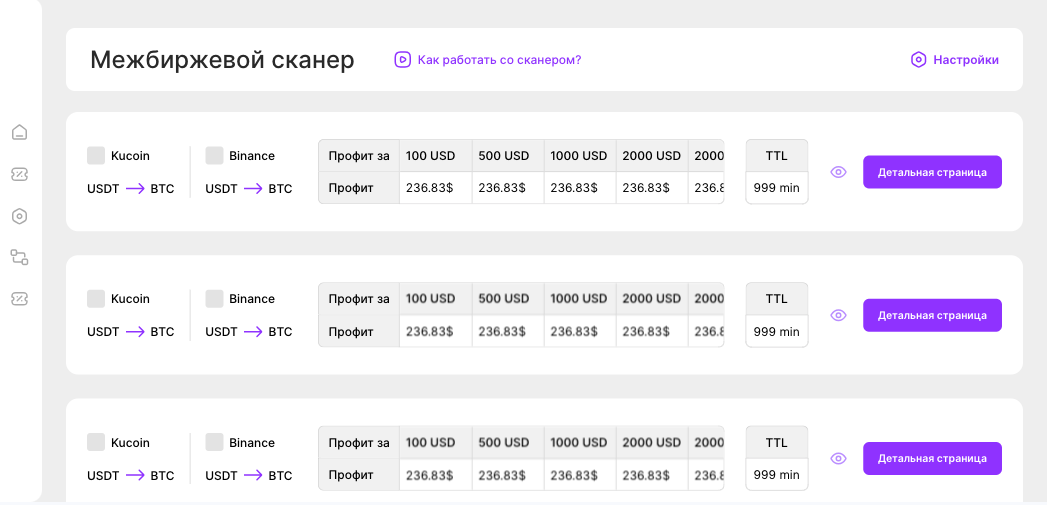This screenshot has width=1047, height=505.
Task: Click the 'Профит за' cell in the first card
Action: coord(359,156)
